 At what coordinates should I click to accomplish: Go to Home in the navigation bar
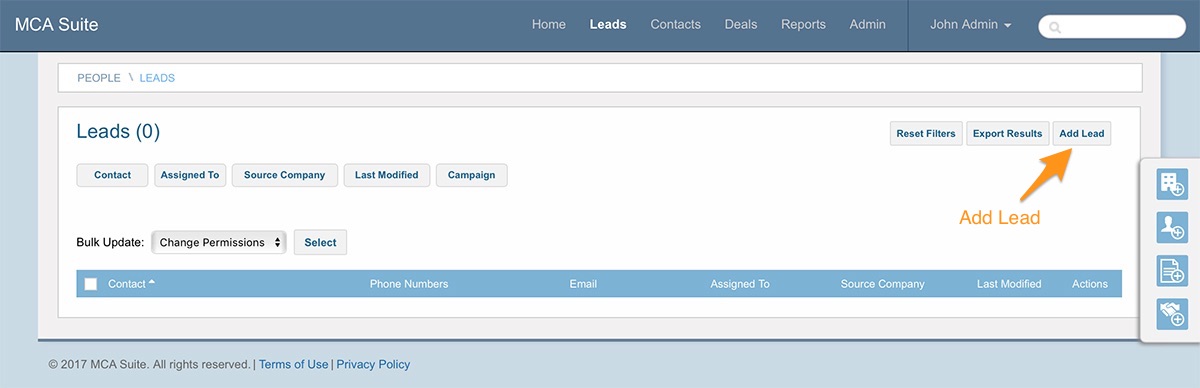coord(549,25)
